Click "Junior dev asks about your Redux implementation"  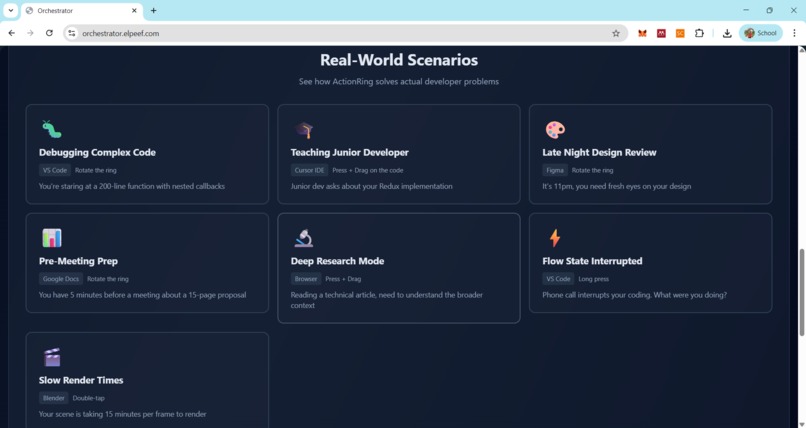372,187
